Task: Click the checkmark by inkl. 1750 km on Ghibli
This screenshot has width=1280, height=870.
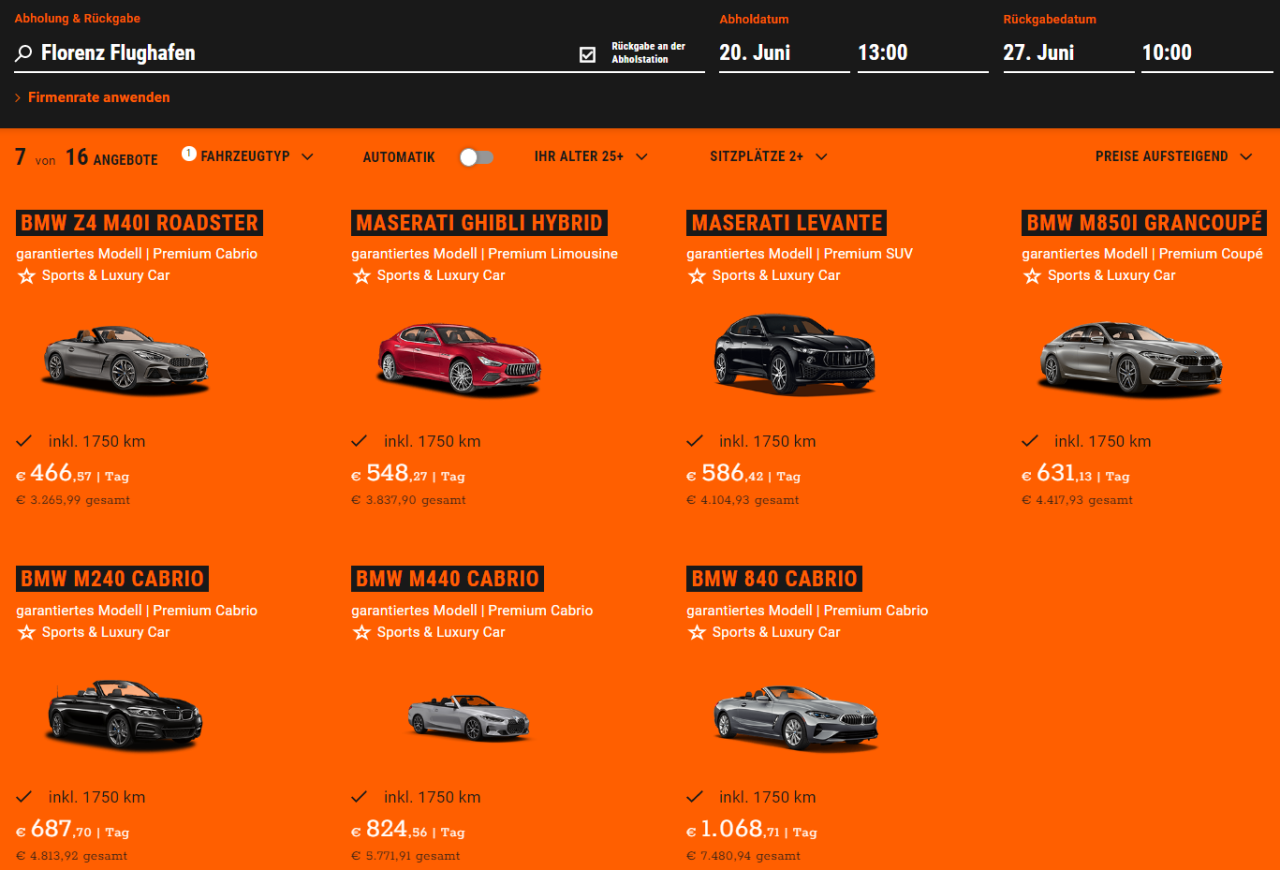Action: pos(359,441)
